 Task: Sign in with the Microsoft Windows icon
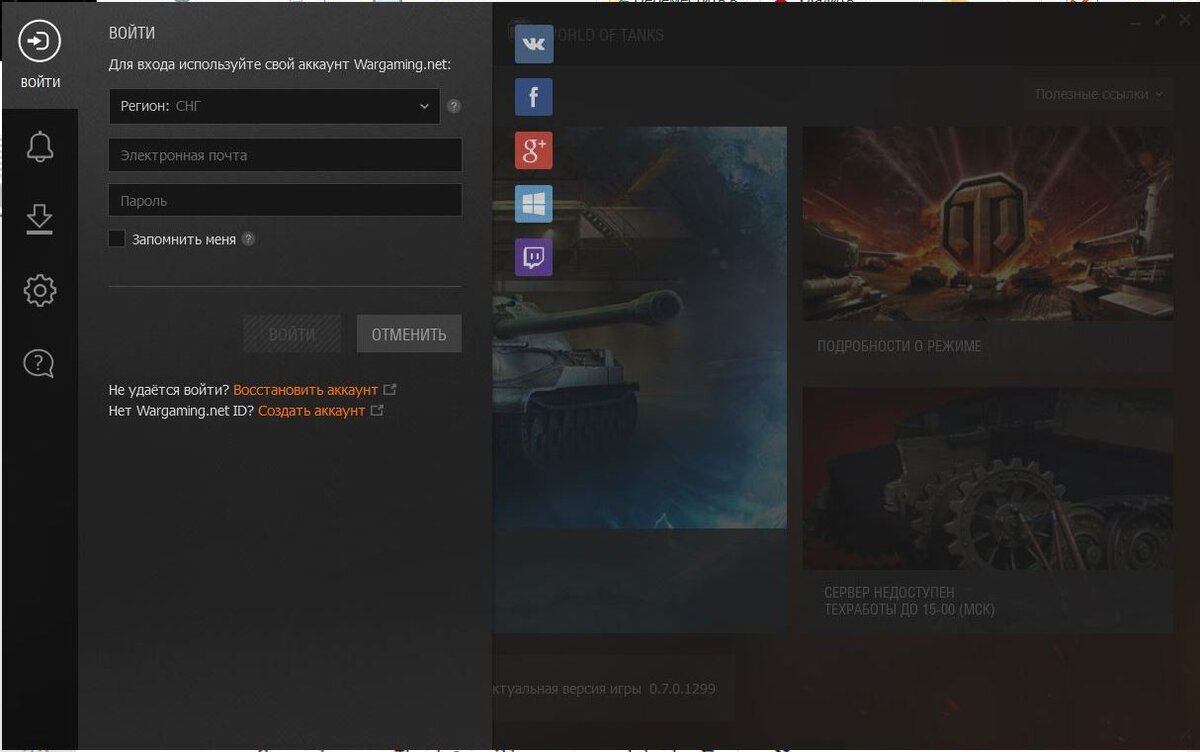pos(534,203)
